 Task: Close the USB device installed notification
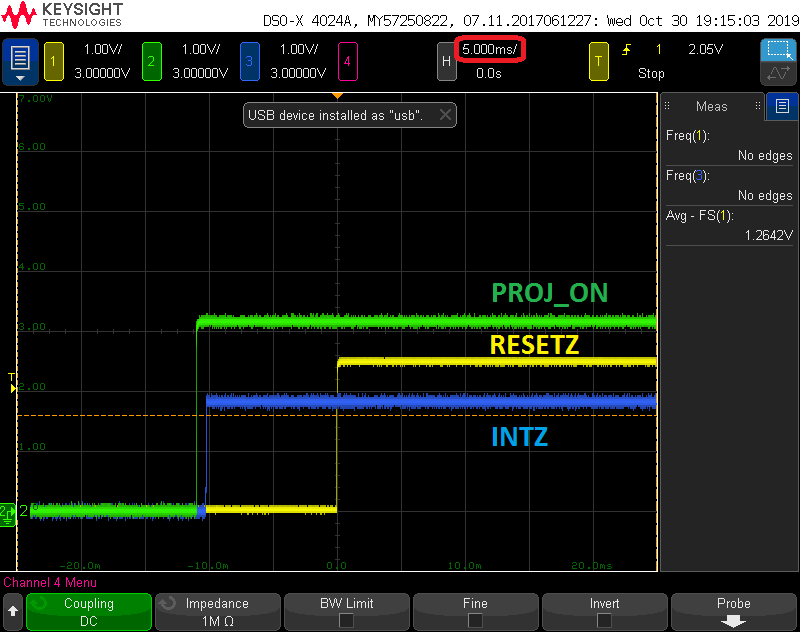445,115
